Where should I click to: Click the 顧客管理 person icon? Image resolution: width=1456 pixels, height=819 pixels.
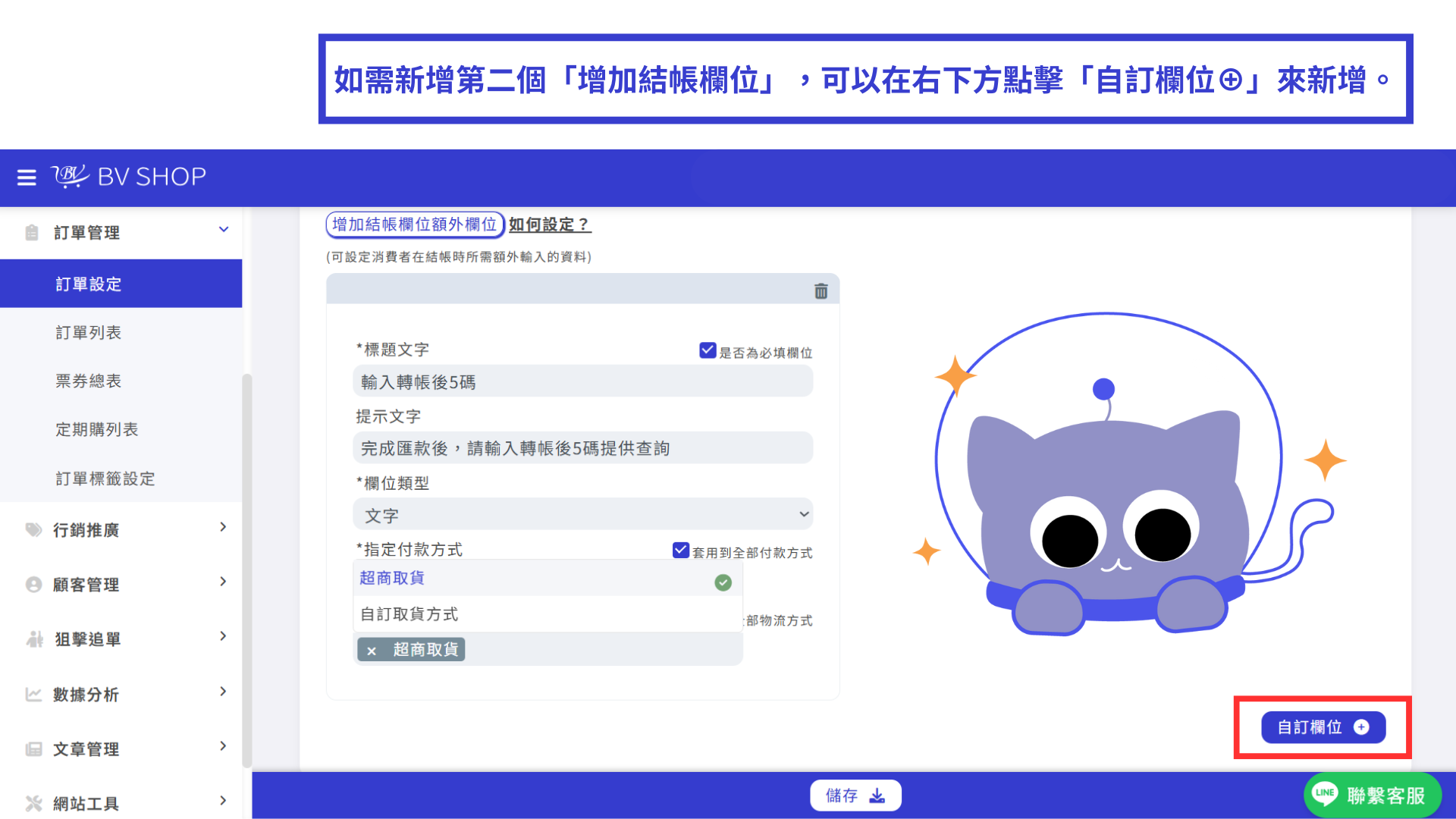(x=33, y=585)
